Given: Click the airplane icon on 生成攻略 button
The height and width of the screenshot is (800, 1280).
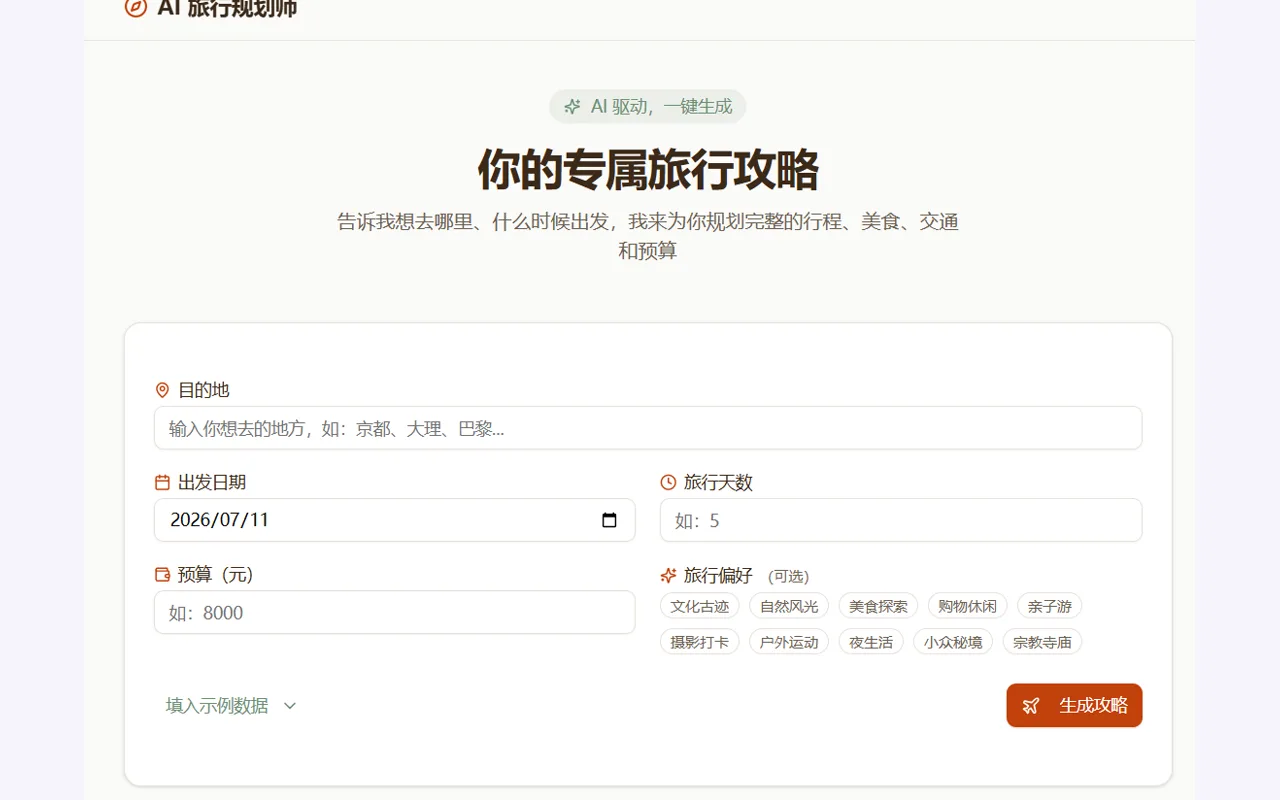Looking at the screenshot, I should 1031,706.
